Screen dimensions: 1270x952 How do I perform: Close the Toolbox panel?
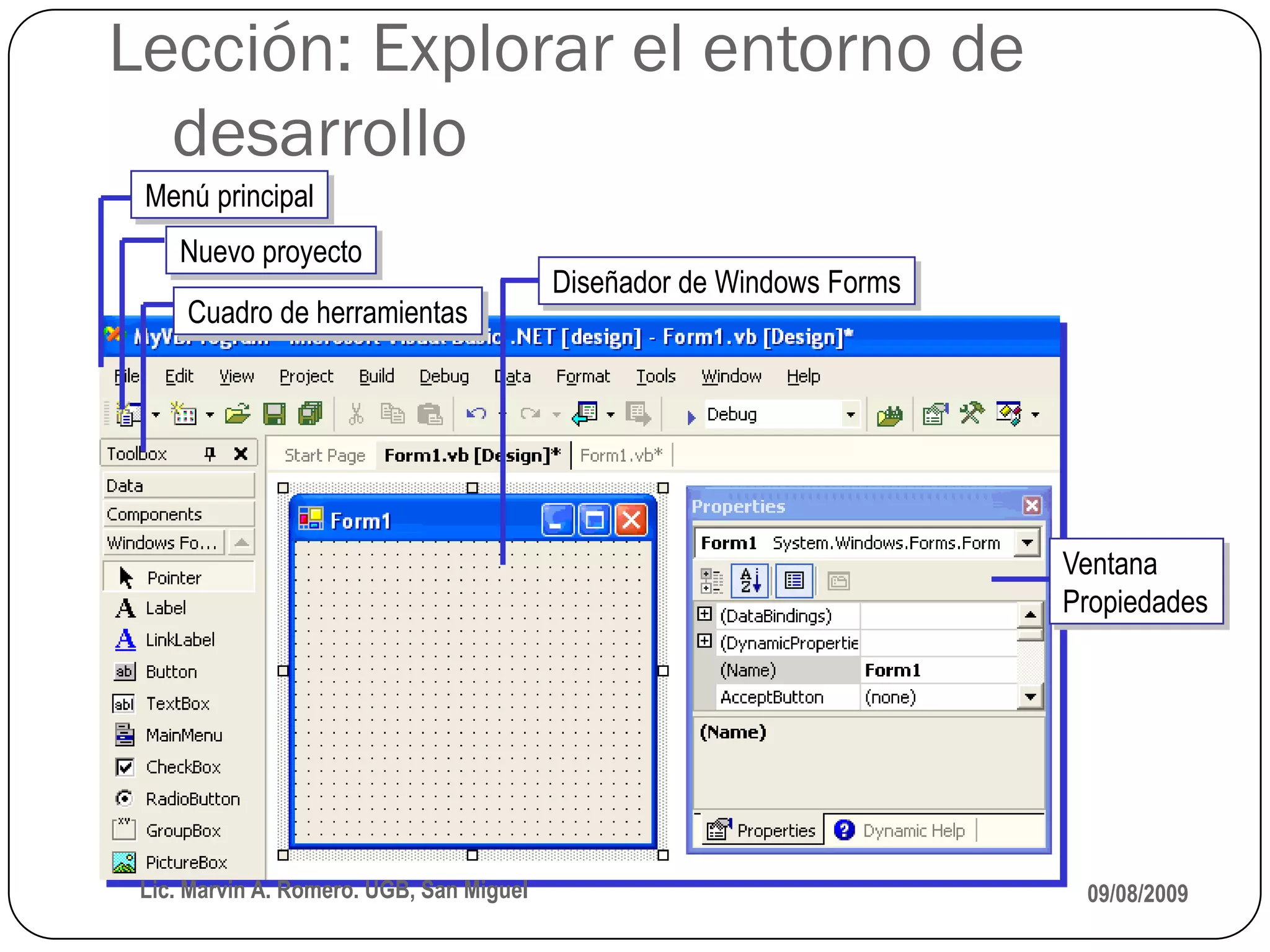[241, 454]
